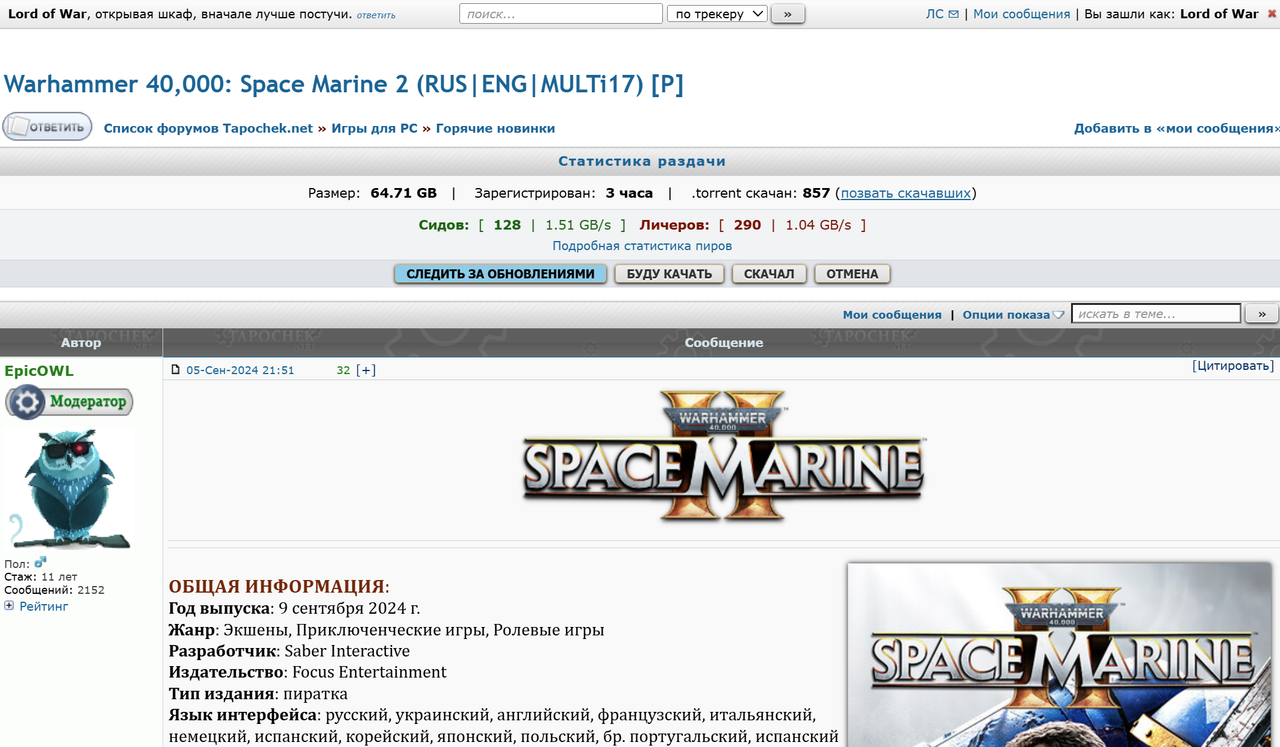Click the 'Статистика раздачи' header

pos(642,161)
